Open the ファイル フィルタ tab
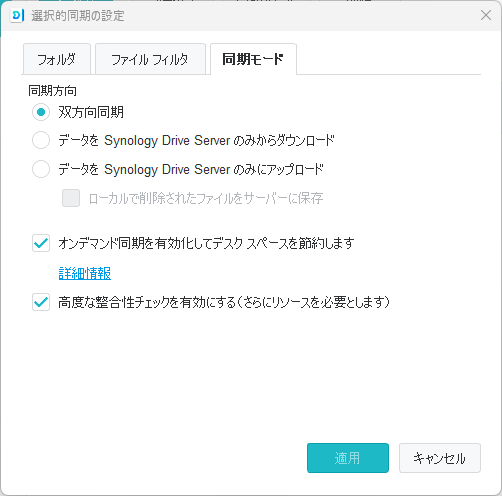 point(150,59)
